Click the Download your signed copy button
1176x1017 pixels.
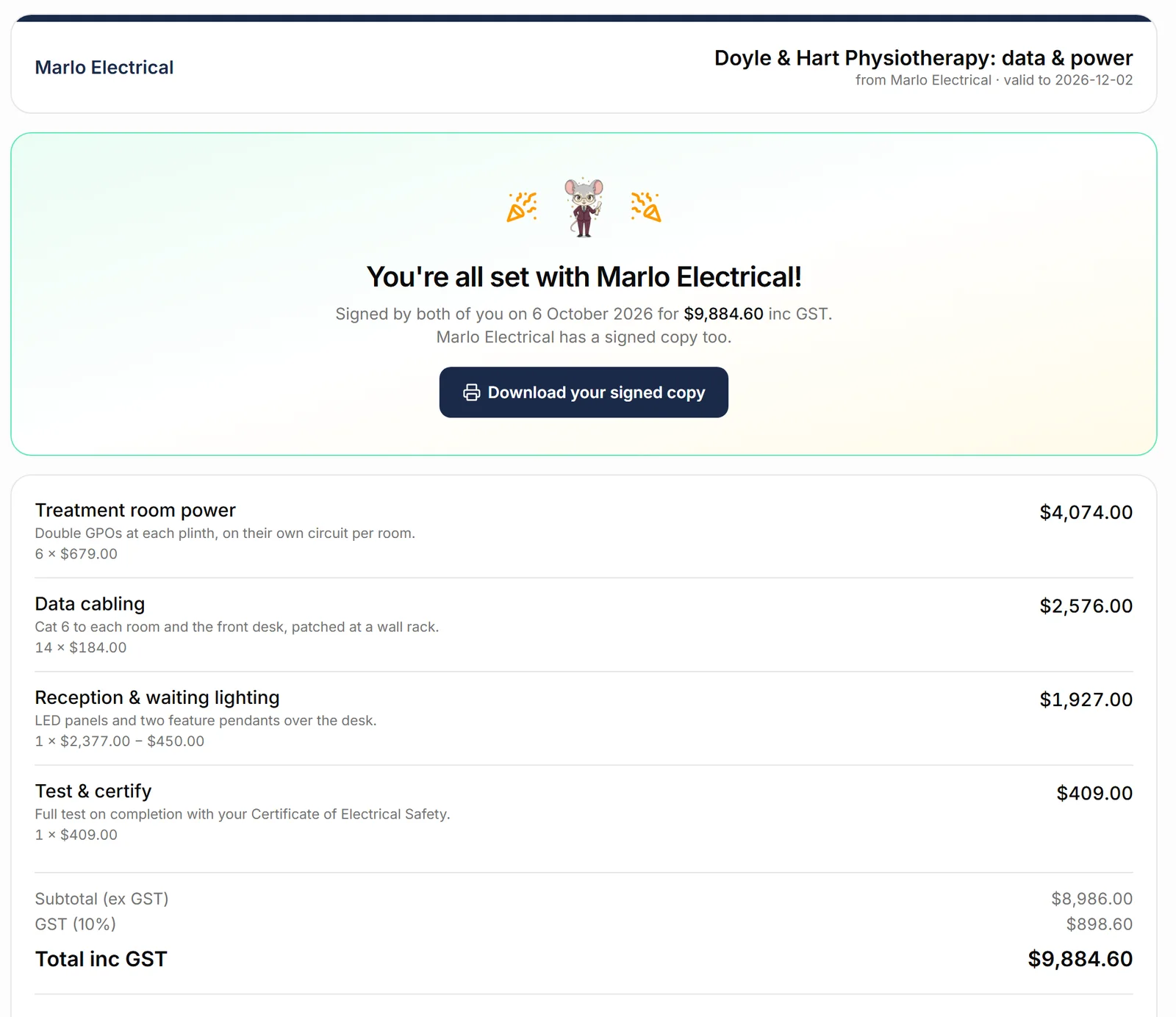pyautogui.click(x=584, y=392)
